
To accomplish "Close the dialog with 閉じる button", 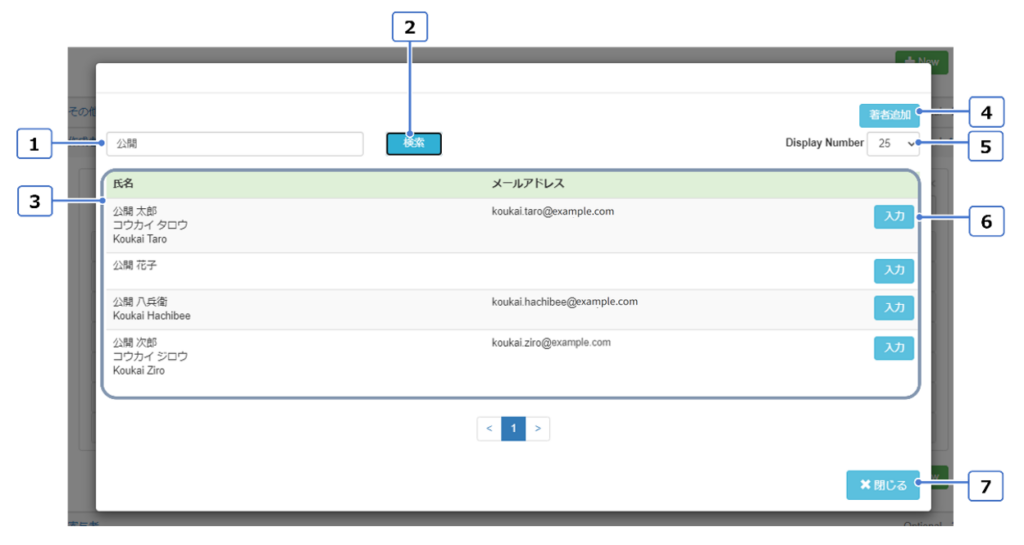I will 882,485.
